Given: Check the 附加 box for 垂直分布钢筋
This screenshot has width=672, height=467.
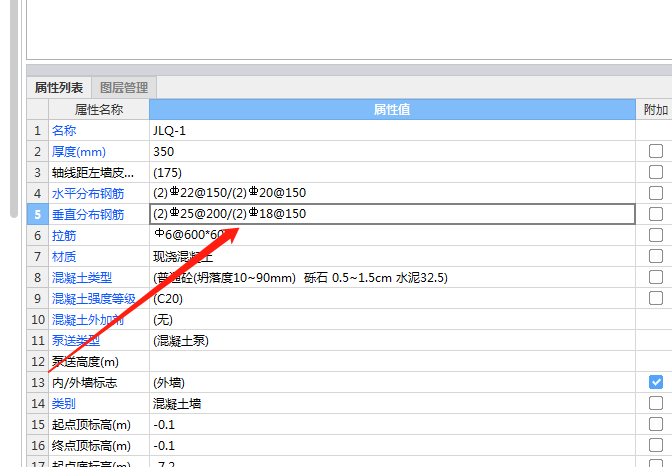Looking at the screenshot, I should [x=656, y=214].
